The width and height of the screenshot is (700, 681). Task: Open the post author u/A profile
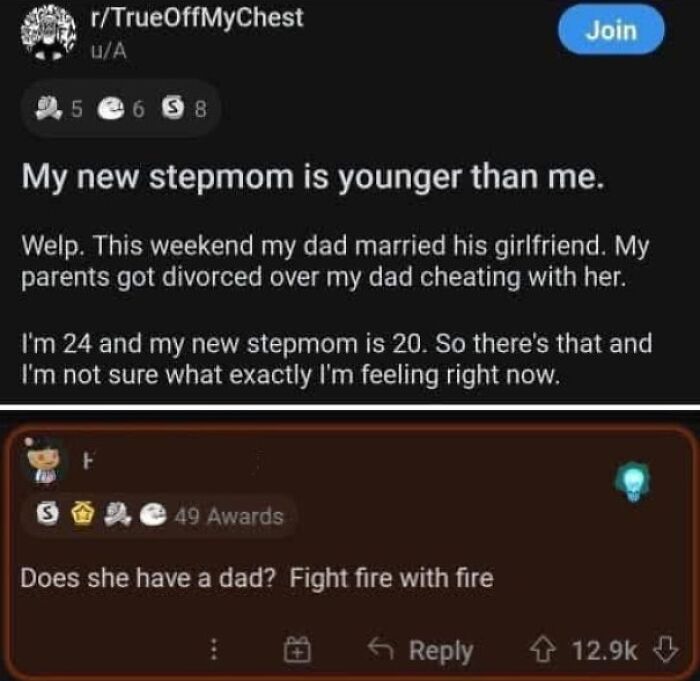[108, 51]
